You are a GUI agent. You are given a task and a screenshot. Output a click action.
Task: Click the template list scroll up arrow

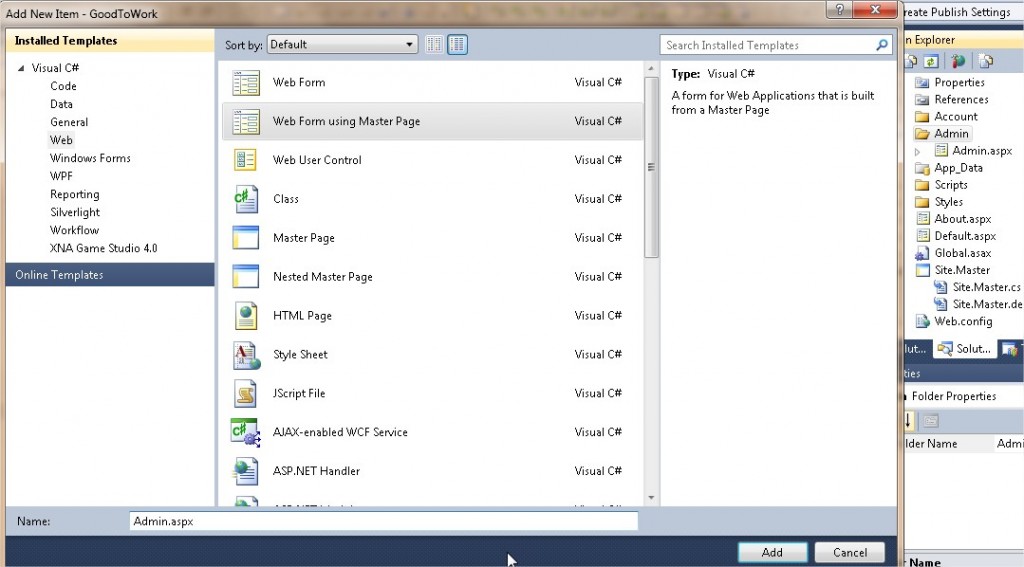pos(650,68)
